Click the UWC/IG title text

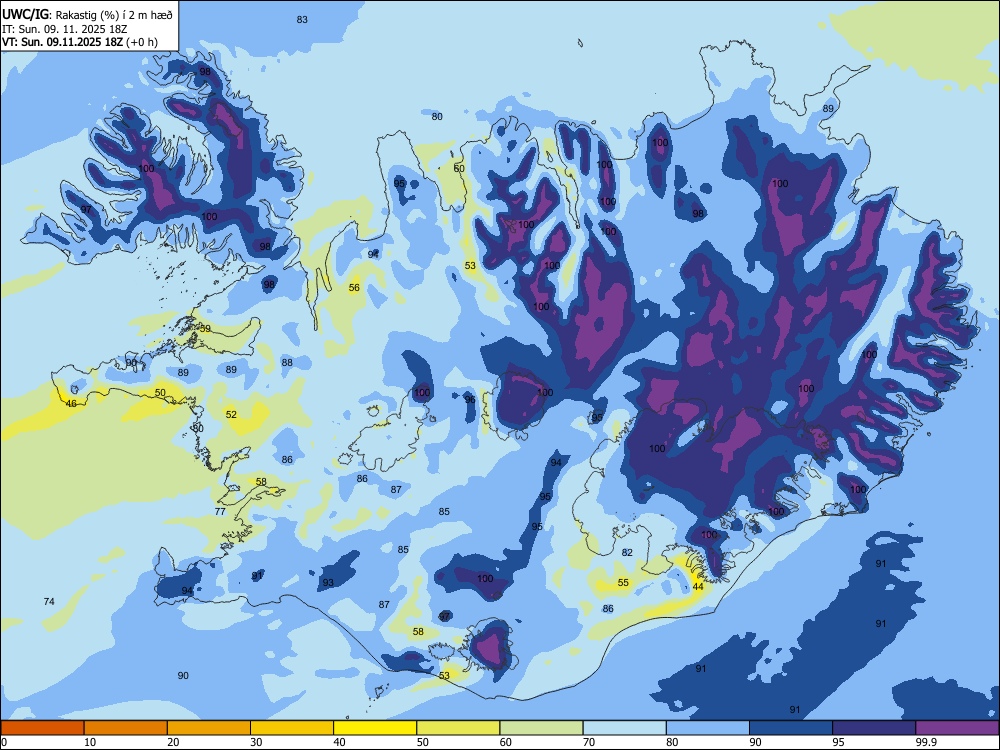click(x=25, y=14)
